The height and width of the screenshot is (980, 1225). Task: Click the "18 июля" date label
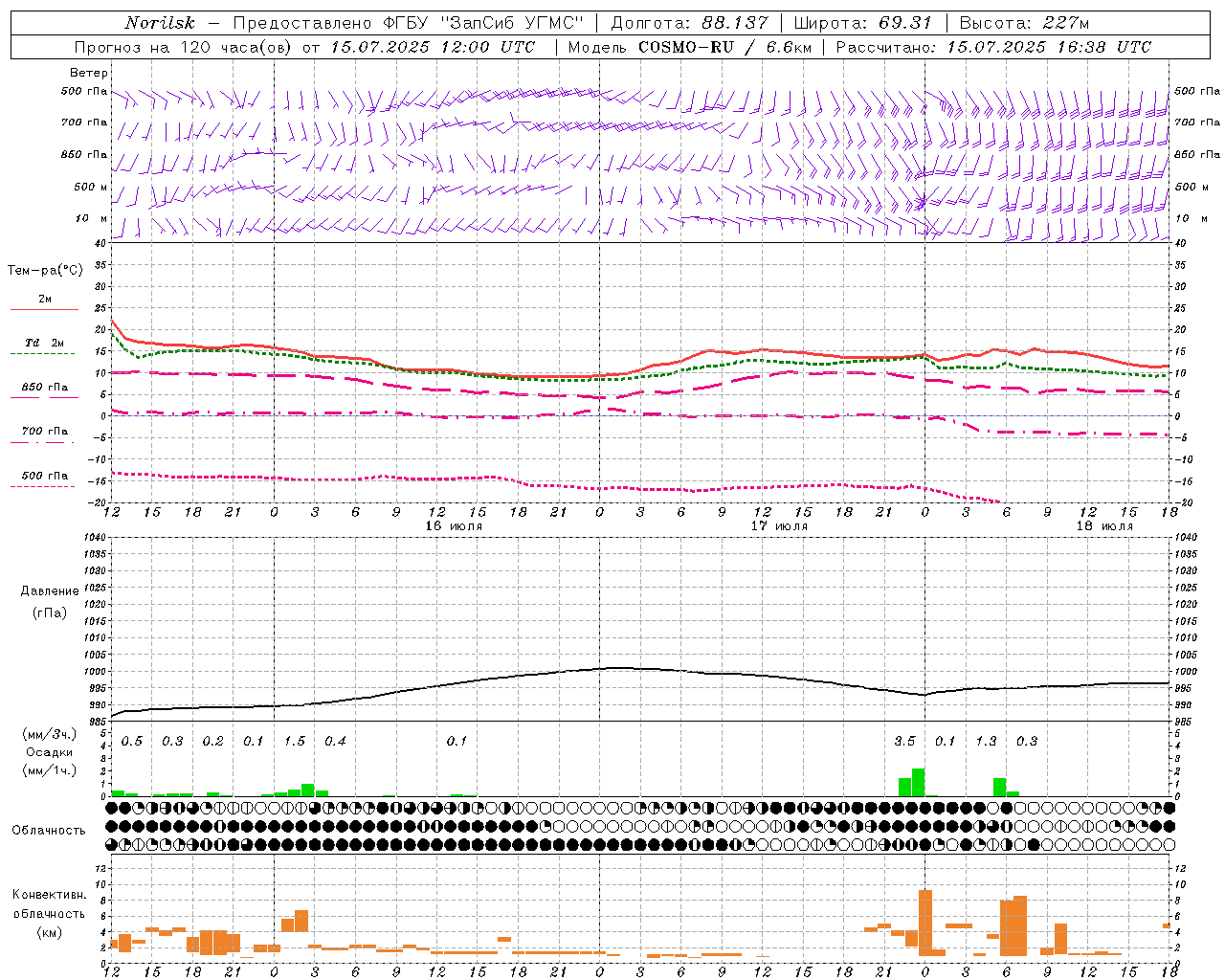[x=1104, y=526]
